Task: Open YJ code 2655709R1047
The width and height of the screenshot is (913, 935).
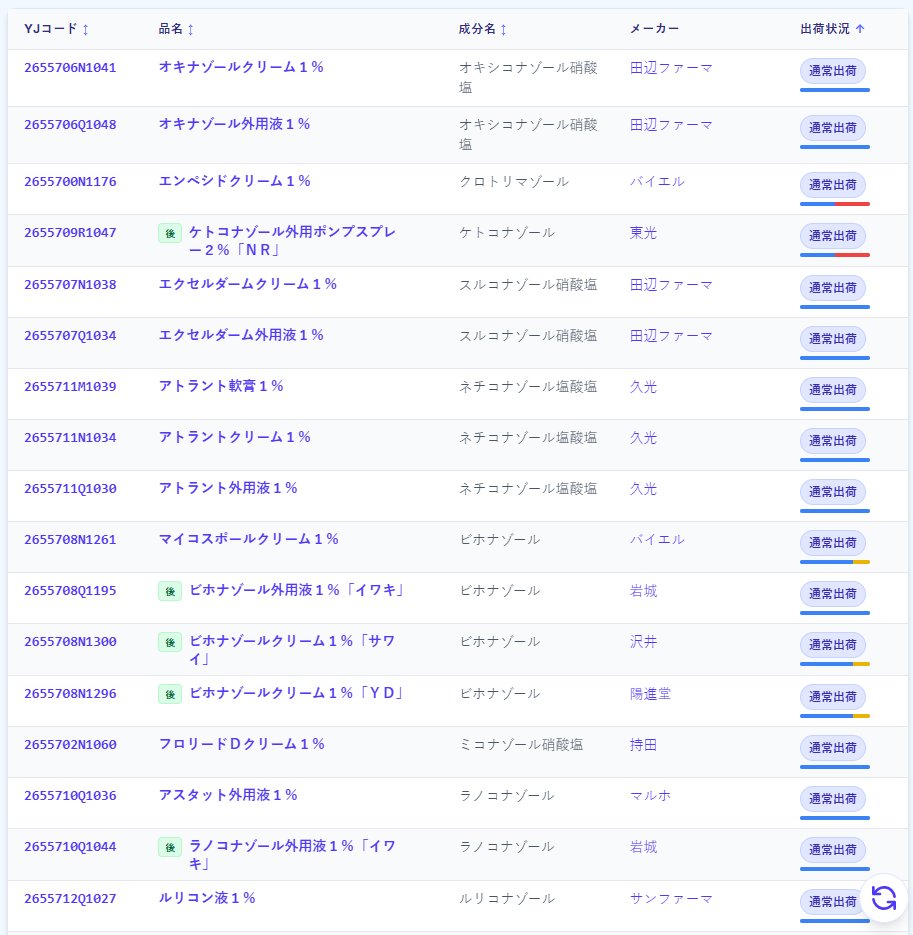Action: (x=70, y=233)
